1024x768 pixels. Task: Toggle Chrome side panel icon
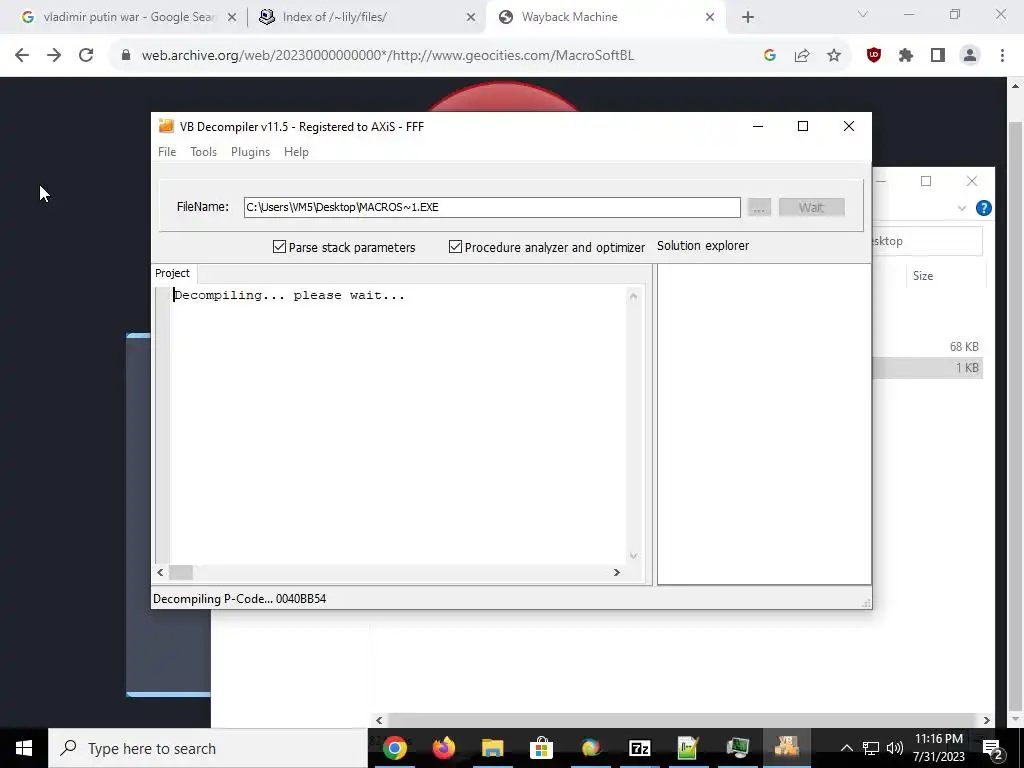coord(938,56)
